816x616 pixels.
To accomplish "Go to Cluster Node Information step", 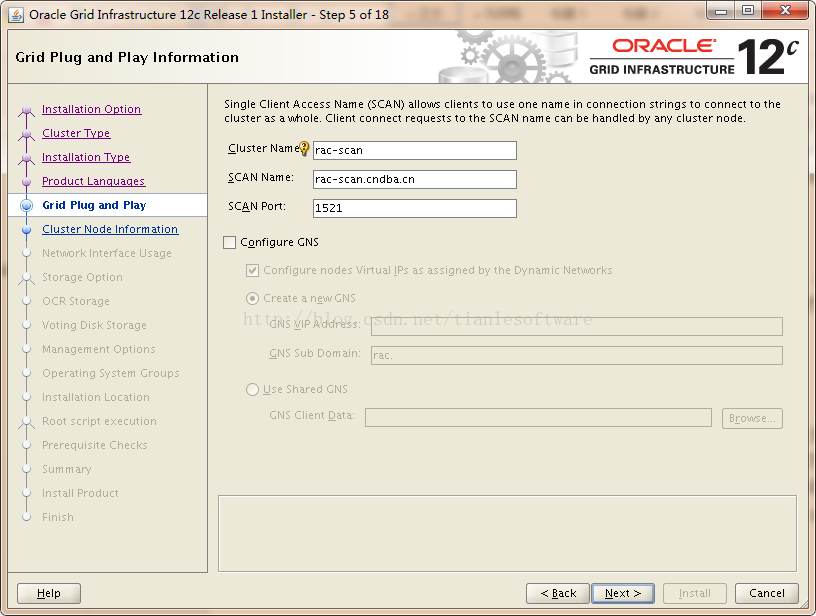I will click(110, 229).
